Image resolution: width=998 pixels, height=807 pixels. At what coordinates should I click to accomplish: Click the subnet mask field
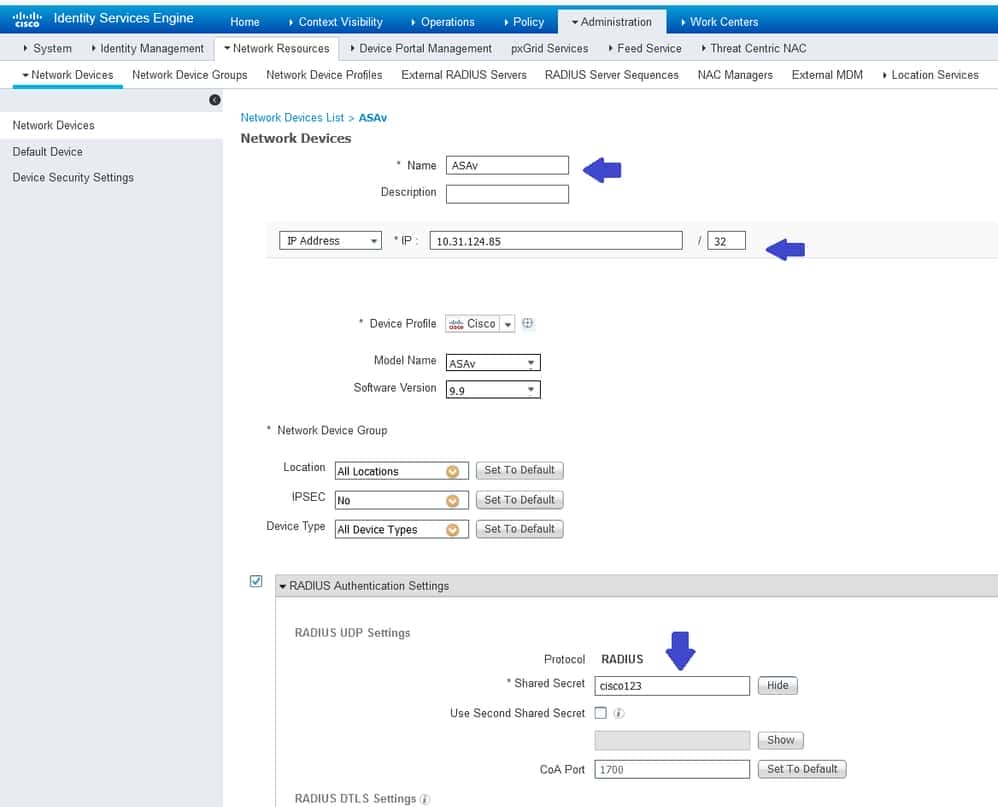[726, 241]
